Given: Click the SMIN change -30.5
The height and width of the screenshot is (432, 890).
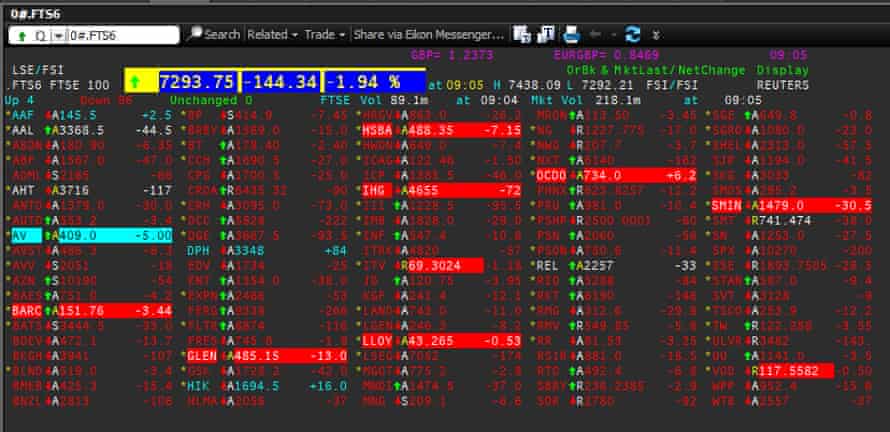Looking at the screenshot, I should pos(853,205).
